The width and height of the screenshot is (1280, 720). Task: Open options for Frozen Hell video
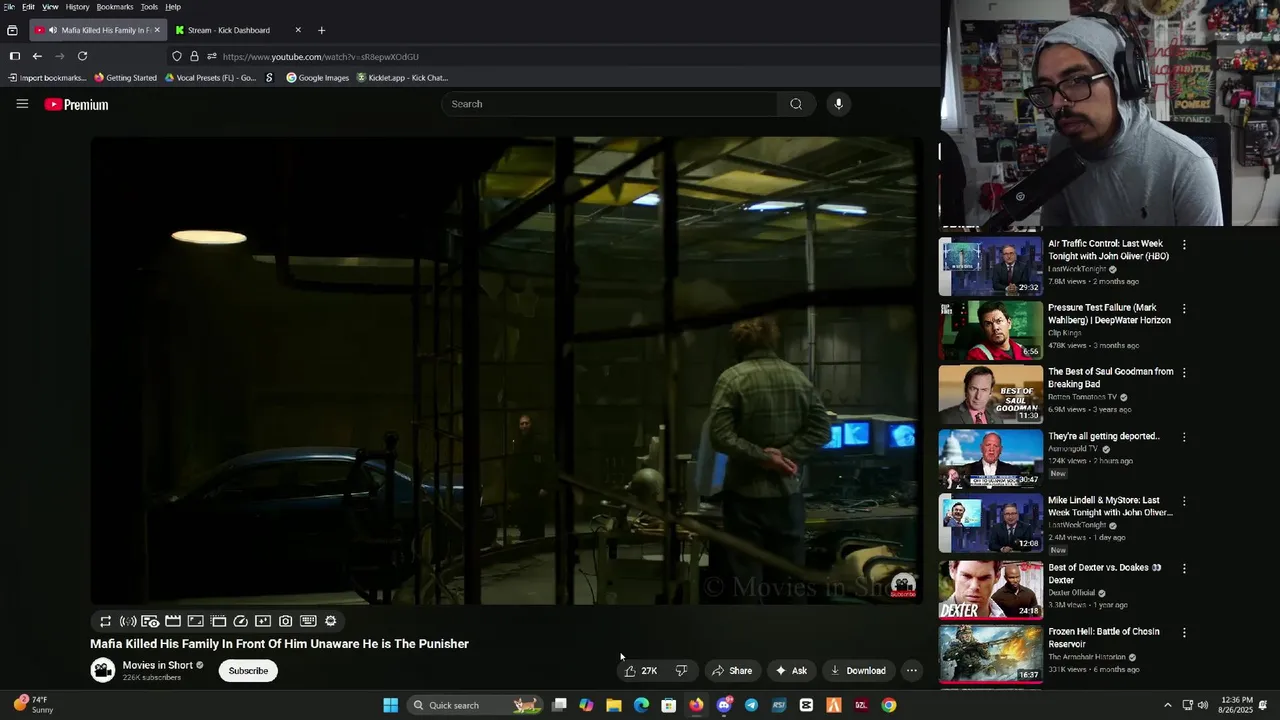[1184, 633]
